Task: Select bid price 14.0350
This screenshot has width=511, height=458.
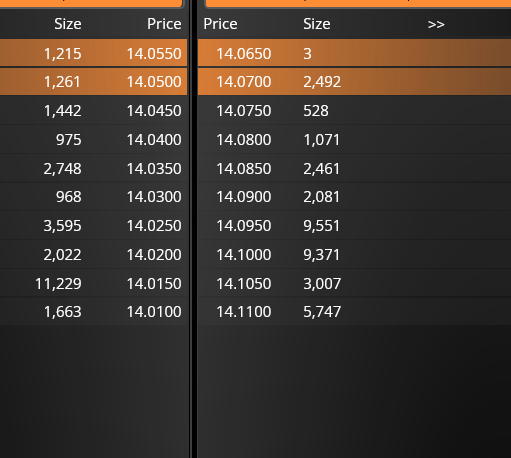Action: (x=154, y=168)
